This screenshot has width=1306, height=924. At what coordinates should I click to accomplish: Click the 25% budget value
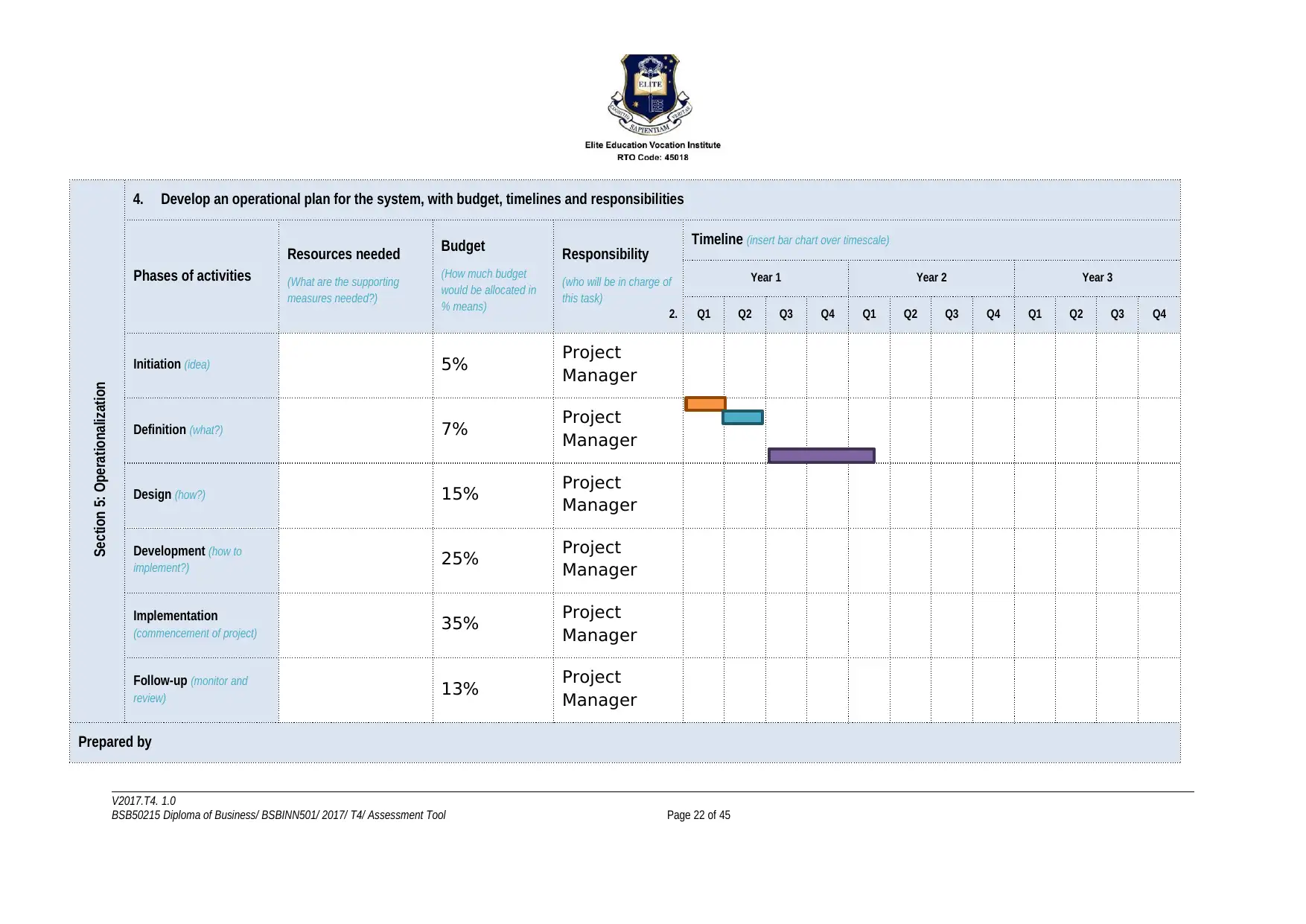[459, 558]
